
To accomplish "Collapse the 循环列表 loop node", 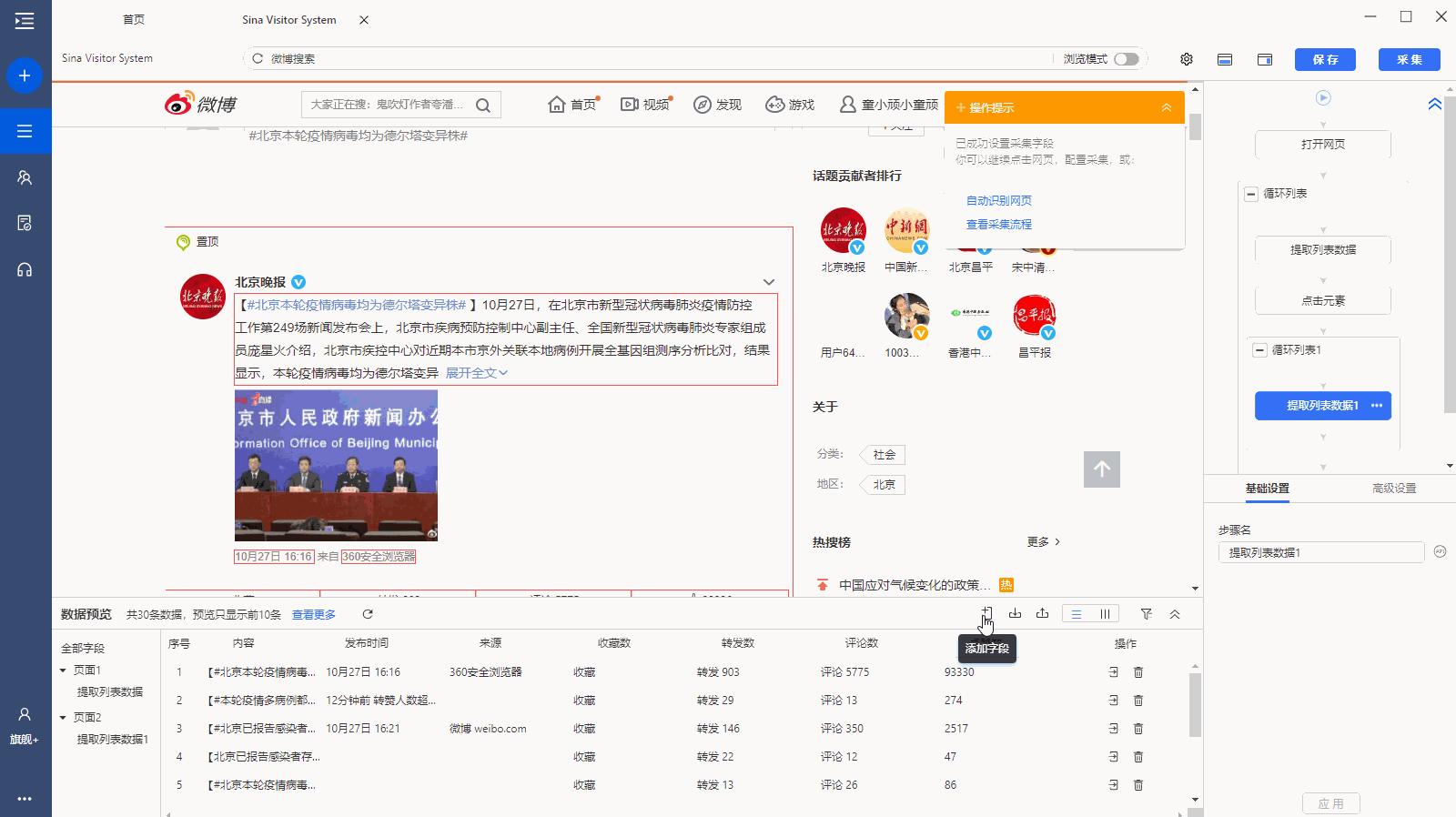I will 1251,194.
